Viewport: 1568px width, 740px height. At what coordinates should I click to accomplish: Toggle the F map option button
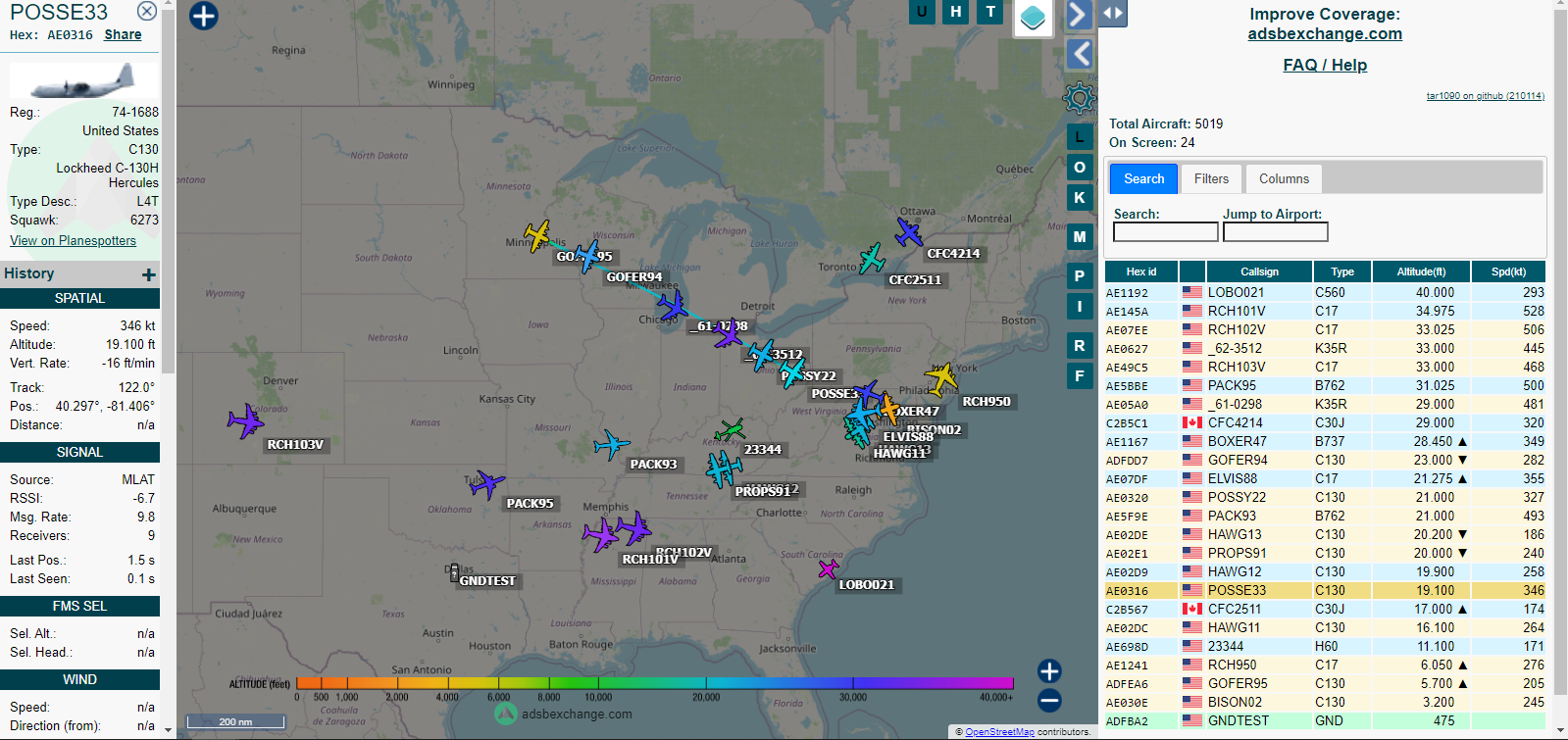[1080, 375]
